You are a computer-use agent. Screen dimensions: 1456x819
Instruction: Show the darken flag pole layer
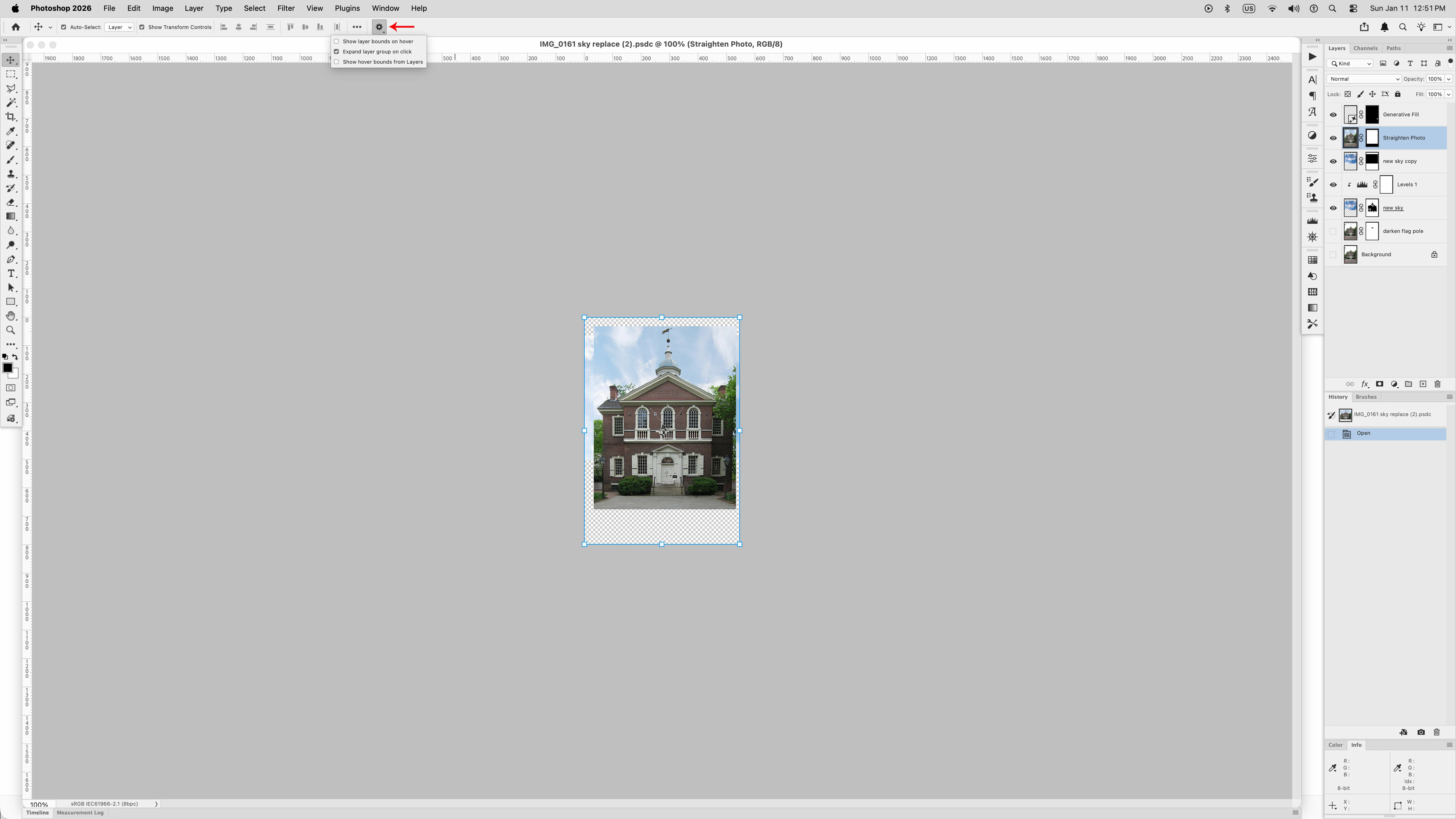click(x=1333, y=231)
